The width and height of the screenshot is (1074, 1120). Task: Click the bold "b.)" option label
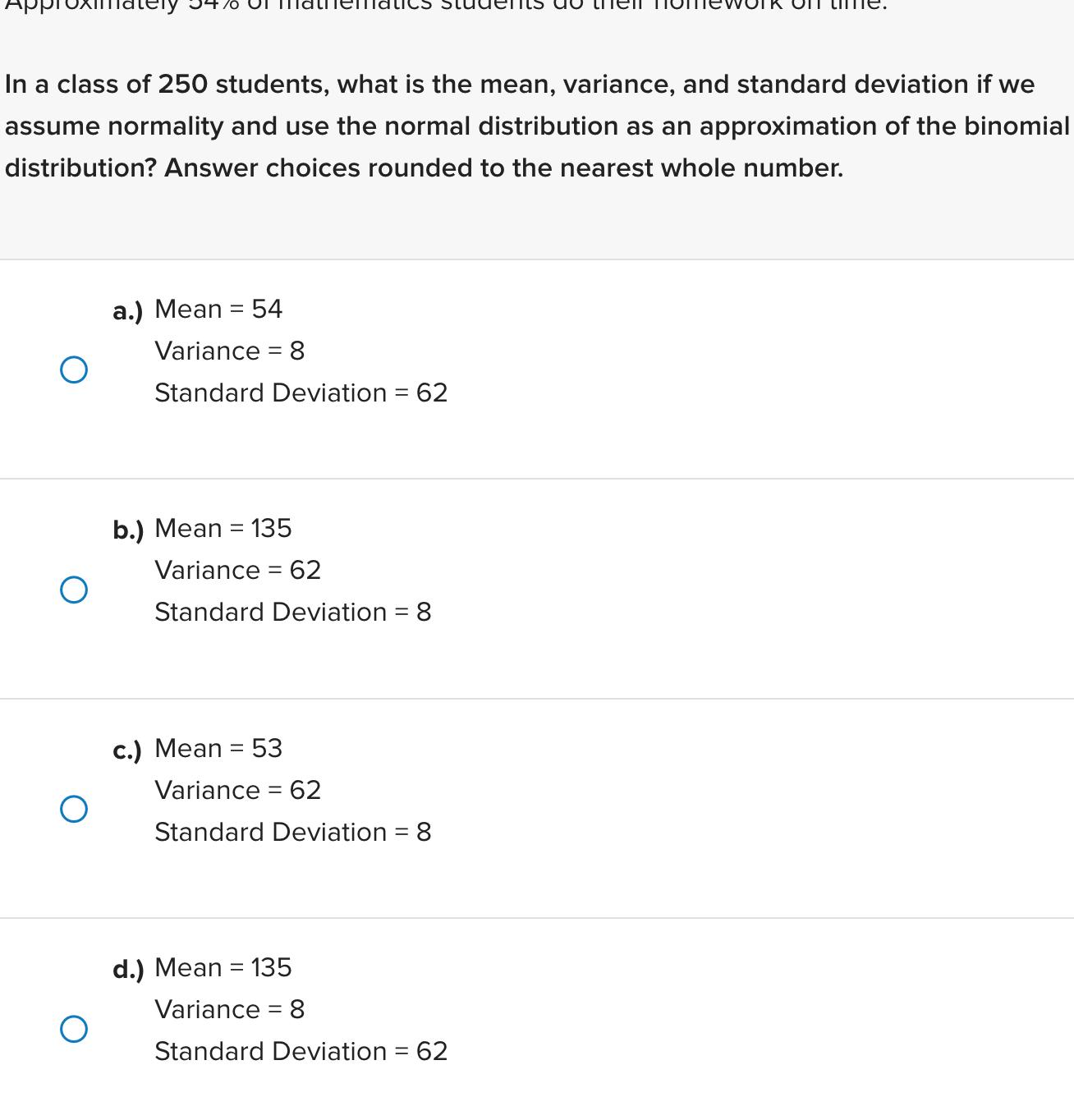point(128,530)
